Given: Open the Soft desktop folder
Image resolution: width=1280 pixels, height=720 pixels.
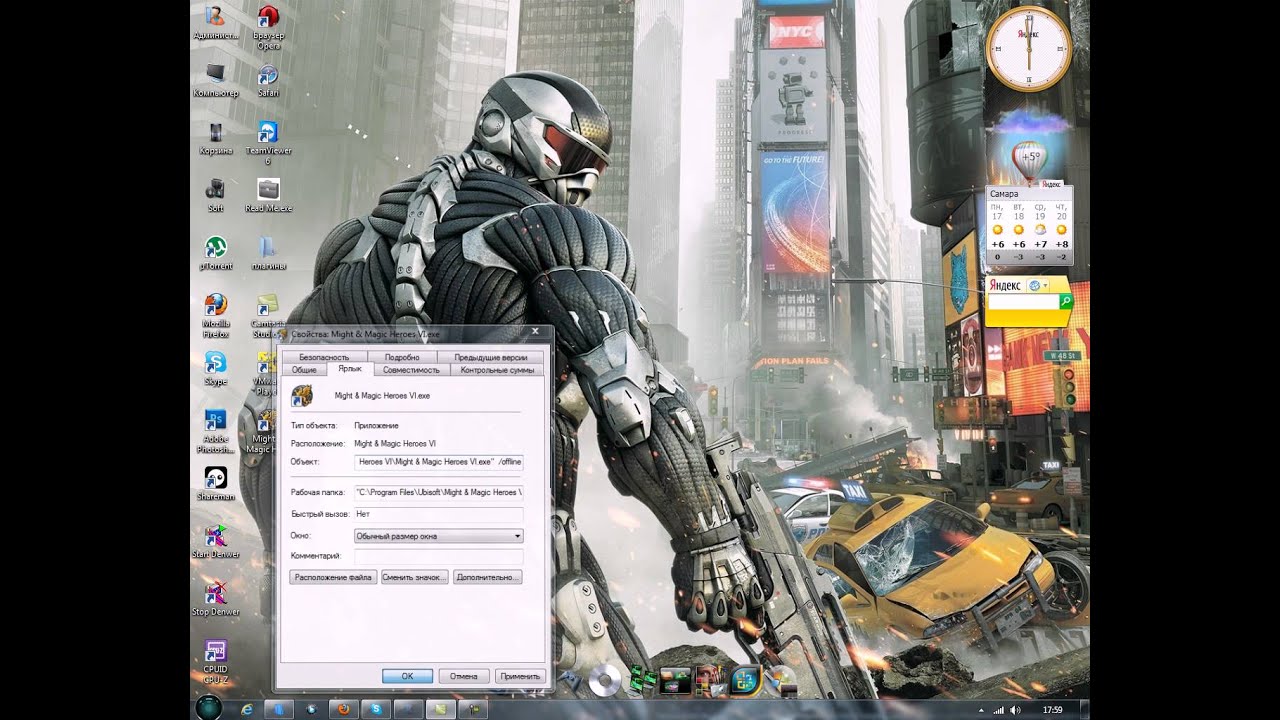Looking at the screenshot, I should point(215,195).
